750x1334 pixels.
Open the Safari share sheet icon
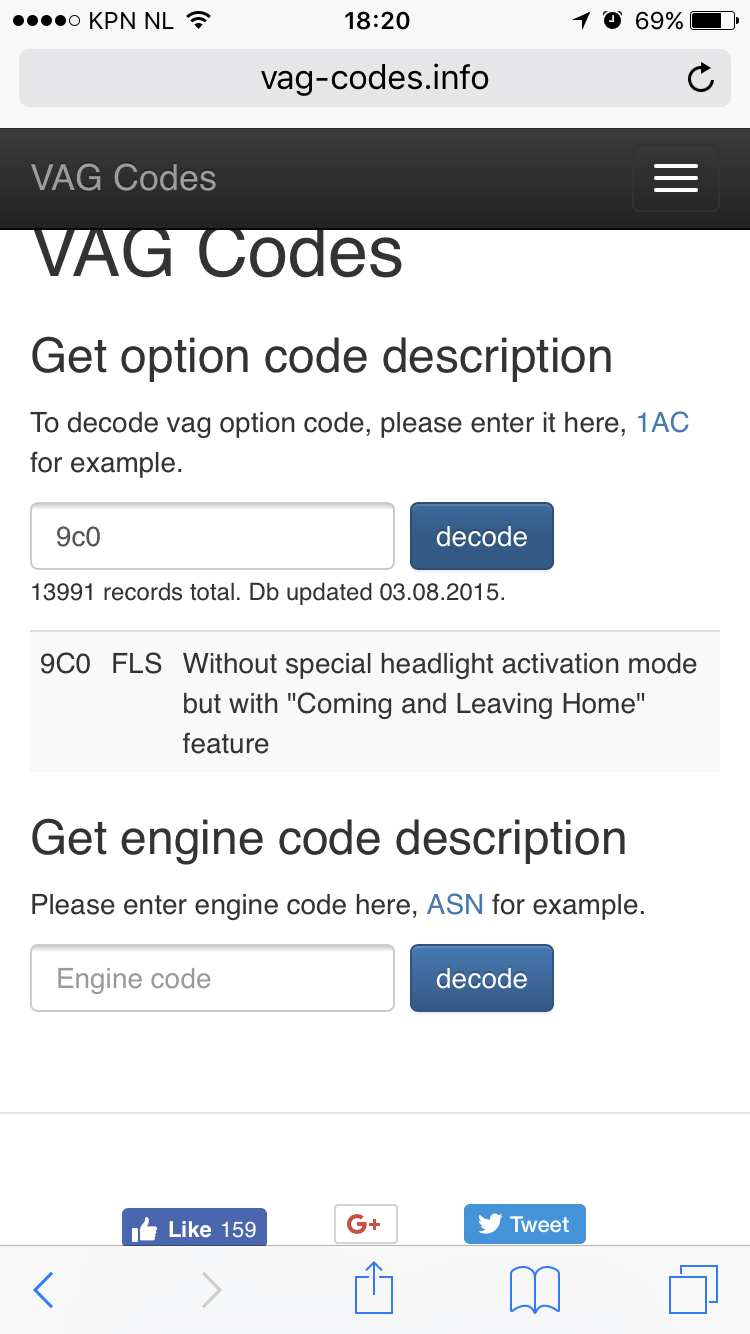click(373, 1287)
